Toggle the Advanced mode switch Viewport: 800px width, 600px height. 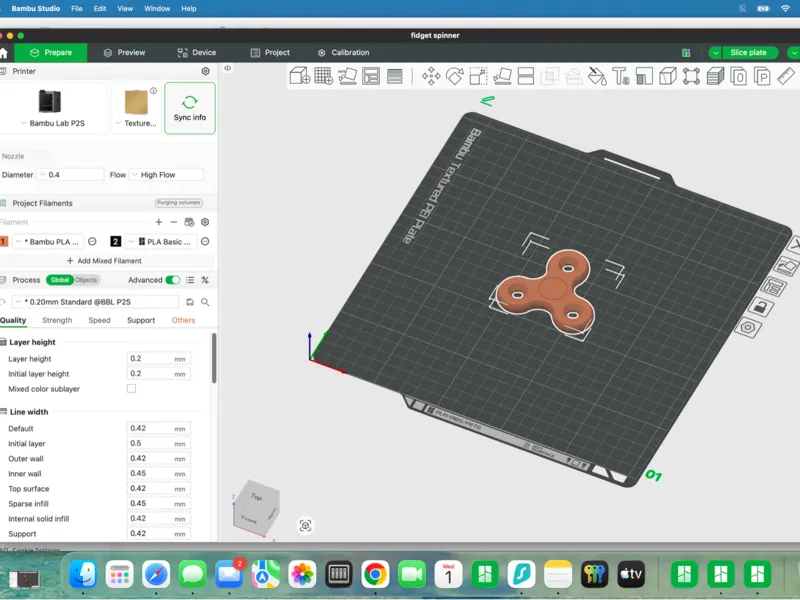pos(172,280)
